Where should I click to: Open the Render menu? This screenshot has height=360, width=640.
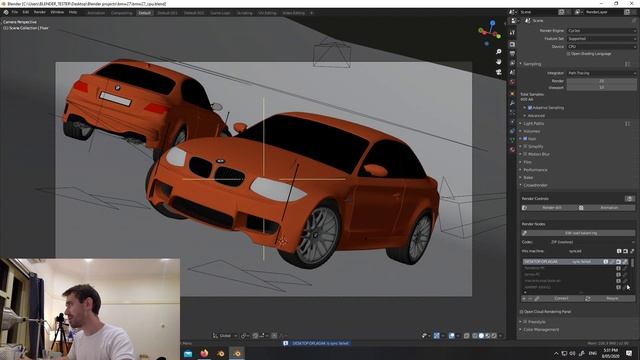[x=40, y=12]
